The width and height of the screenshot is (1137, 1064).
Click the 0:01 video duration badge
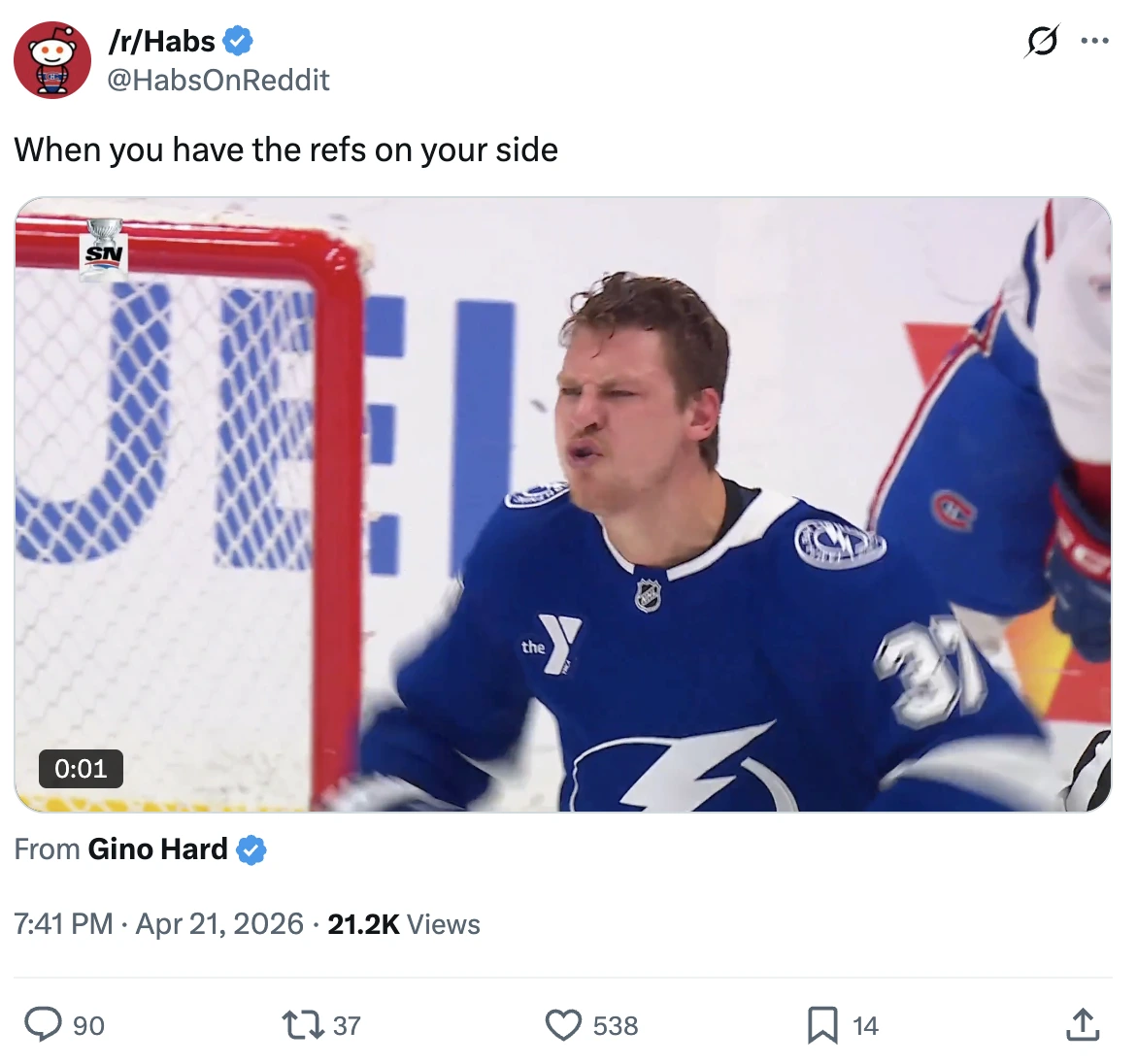(81, 768)
